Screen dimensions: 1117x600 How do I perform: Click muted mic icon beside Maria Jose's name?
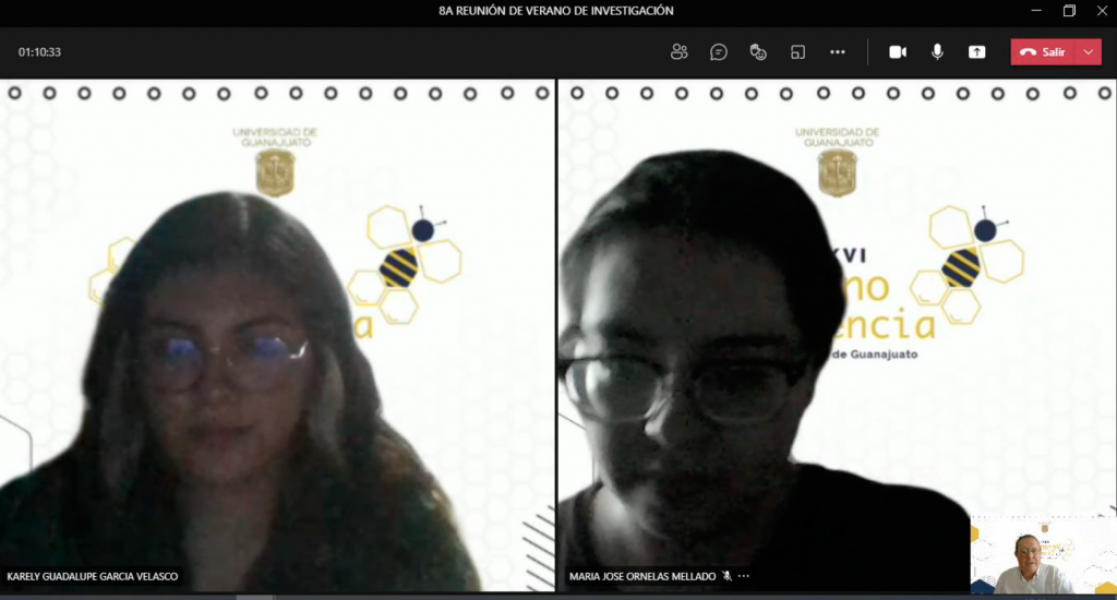tap(727, 577)
